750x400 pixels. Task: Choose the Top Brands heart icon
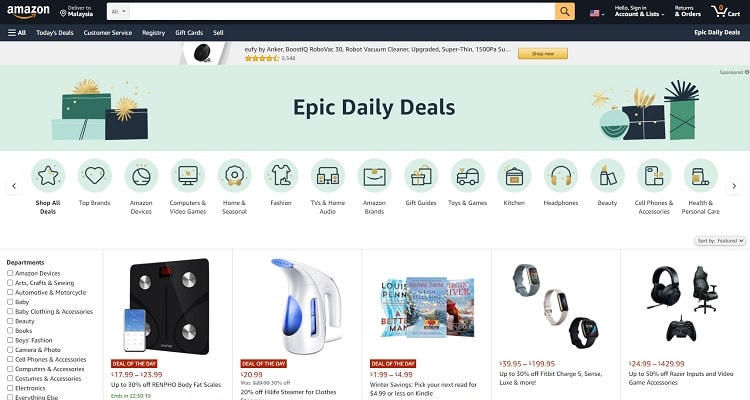95,176
